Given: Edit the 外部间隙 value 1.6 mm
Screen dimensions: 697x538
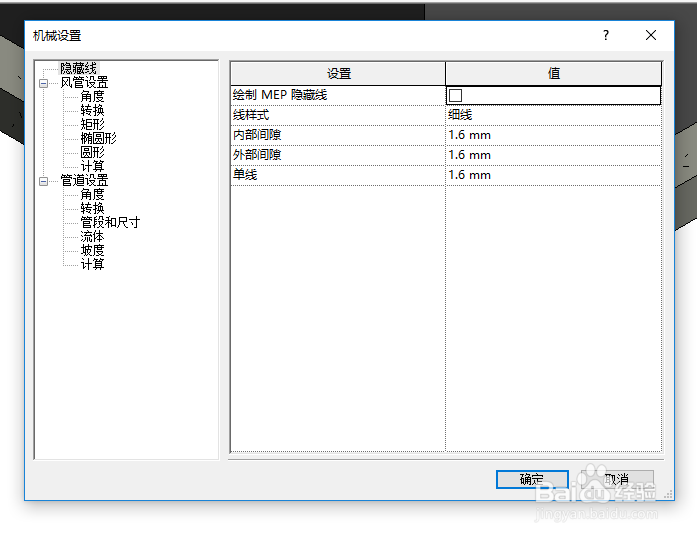Looking at the screenshot, I should click(553, 155).
